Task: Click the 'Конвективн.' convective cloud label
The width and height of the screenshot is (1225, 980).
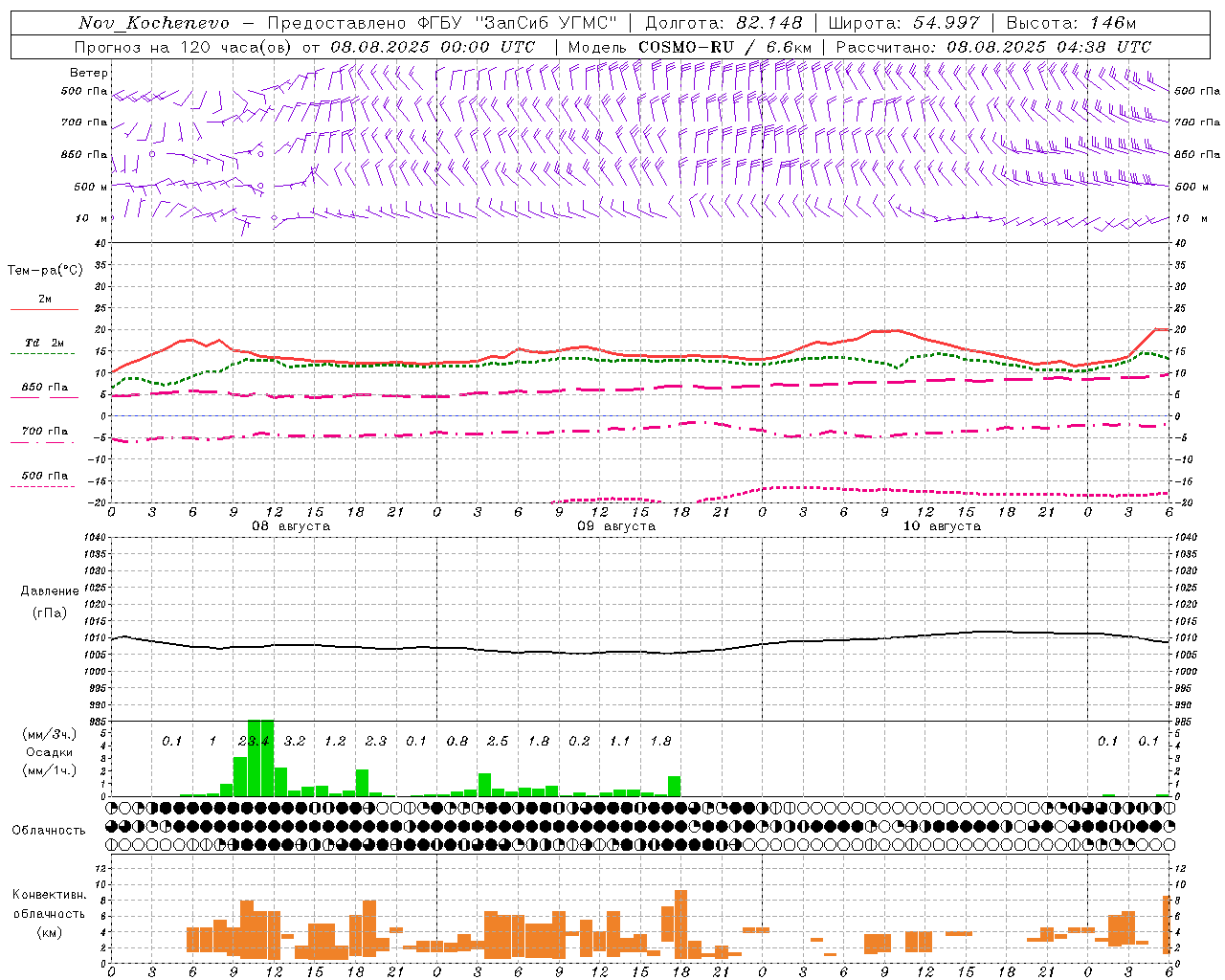Action: click(50, 895)
